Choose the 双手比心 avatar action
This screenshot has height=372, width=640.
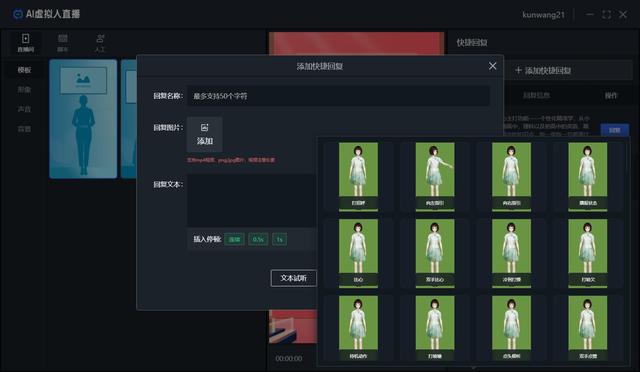coord(435,253)
